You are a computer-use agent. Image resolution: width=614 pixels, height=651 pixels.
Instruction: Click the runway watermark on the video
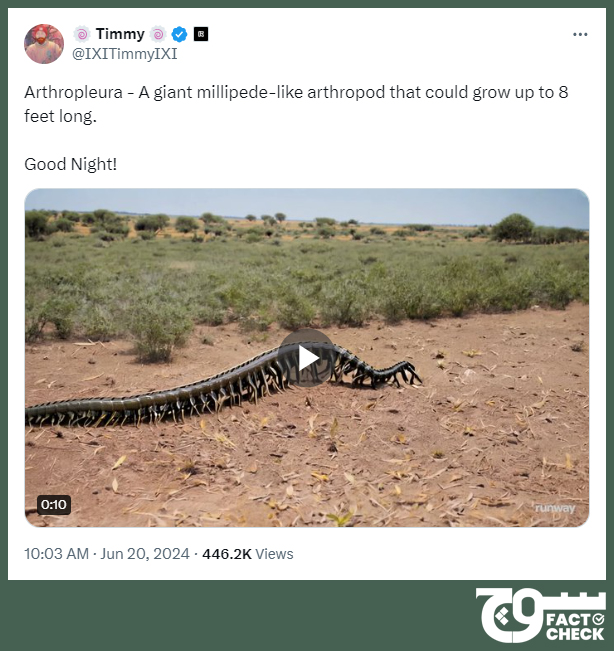(x=555, y=508)
